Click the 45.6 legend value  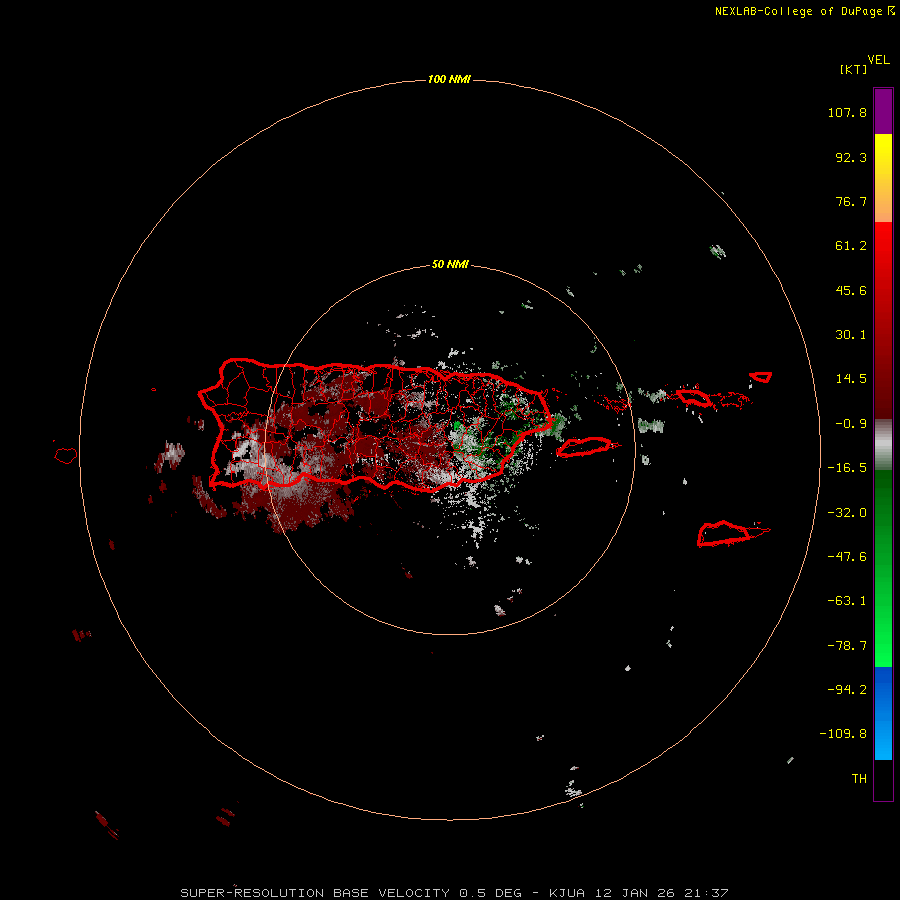851,290
